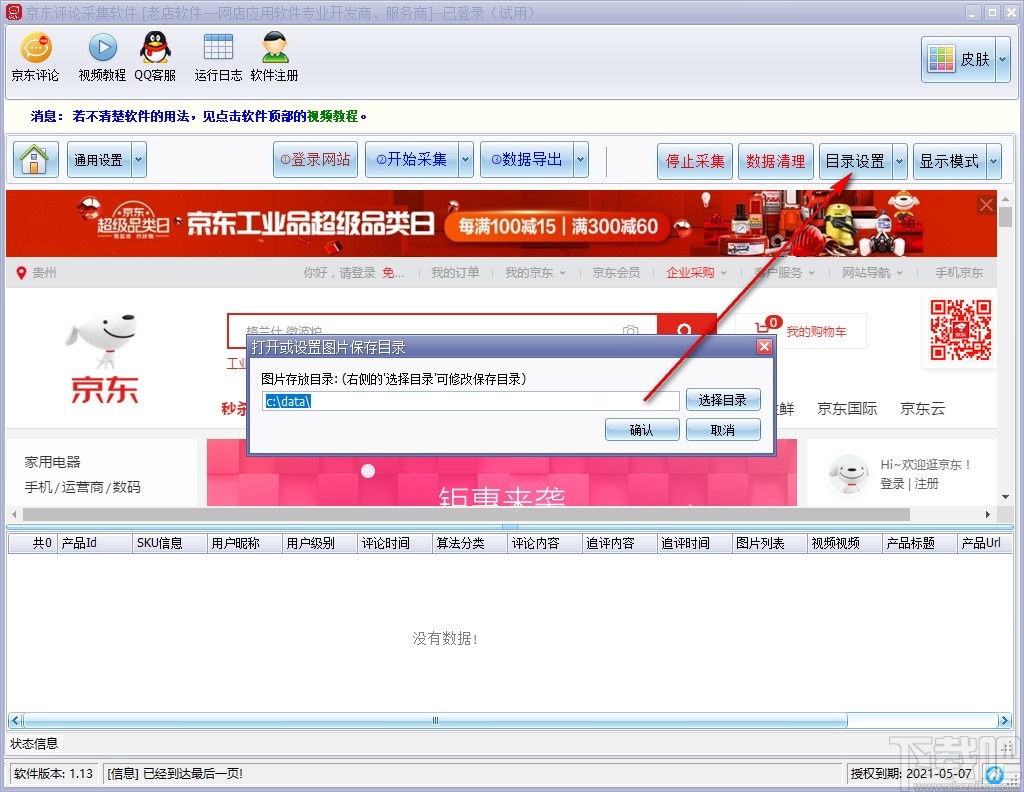Cancel the dialog with 取消
This screenshot has width=1024, height=792.
click(723, 430)
